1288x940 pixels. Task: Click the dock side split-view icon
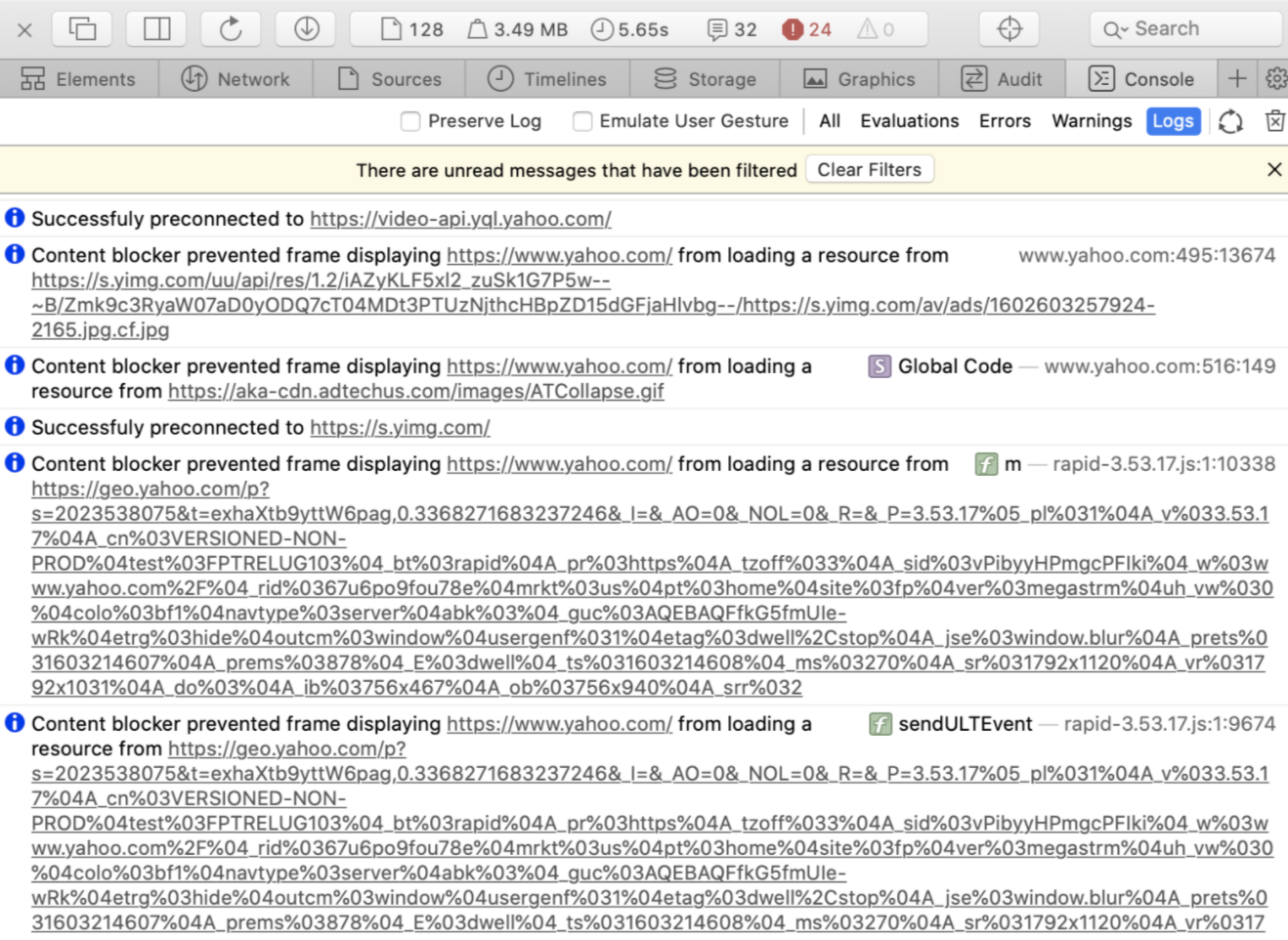pyautogui.click(x=156, y=29)
